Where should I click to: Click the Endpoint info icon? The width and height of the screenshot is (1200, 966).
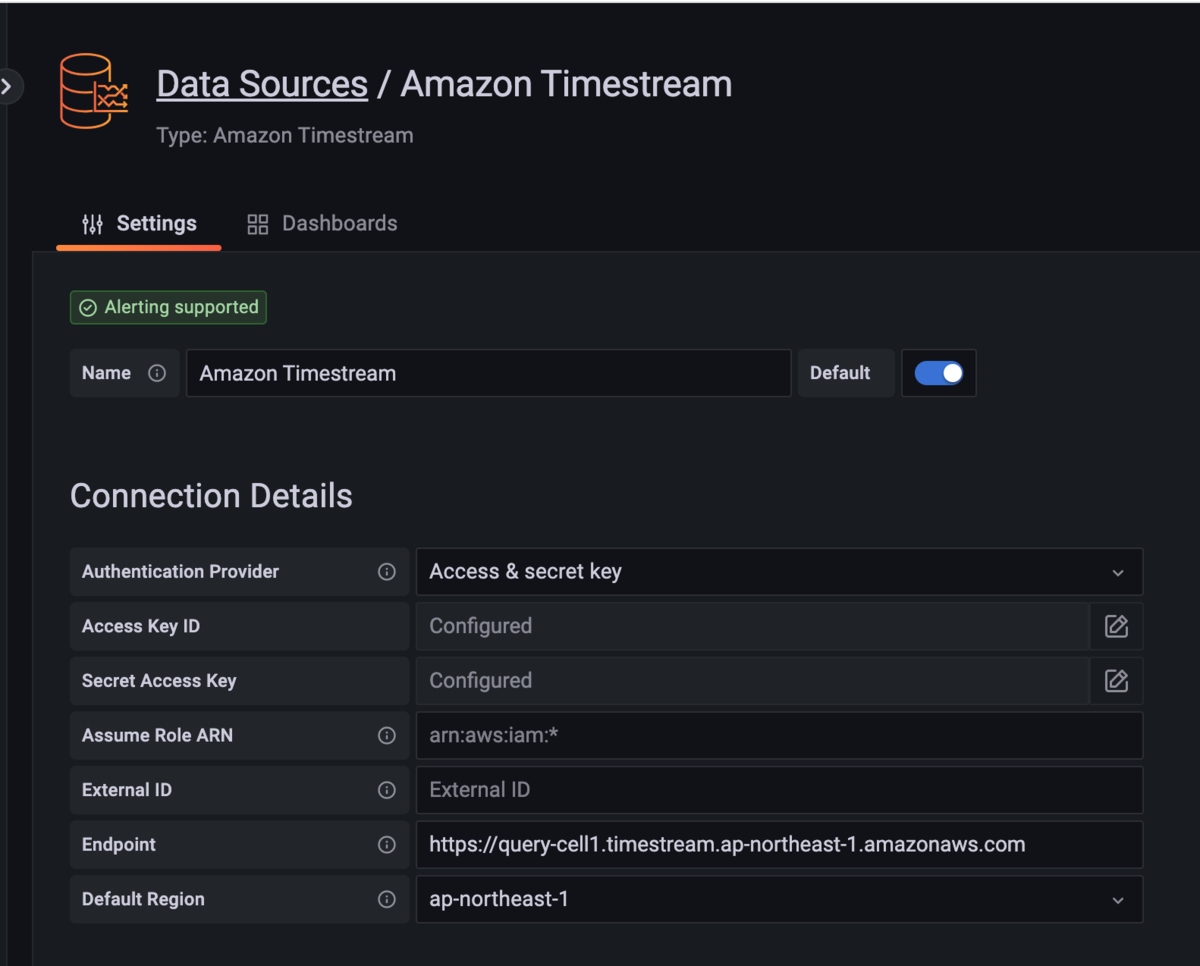387,844
